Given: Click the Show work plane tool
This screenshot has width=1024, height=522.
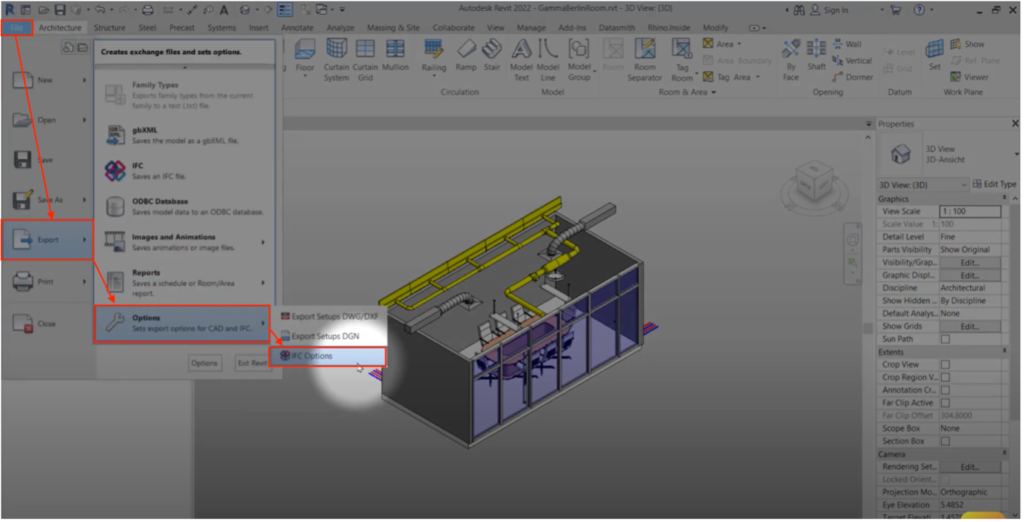Looking at the screenshot, I should 967,44.
